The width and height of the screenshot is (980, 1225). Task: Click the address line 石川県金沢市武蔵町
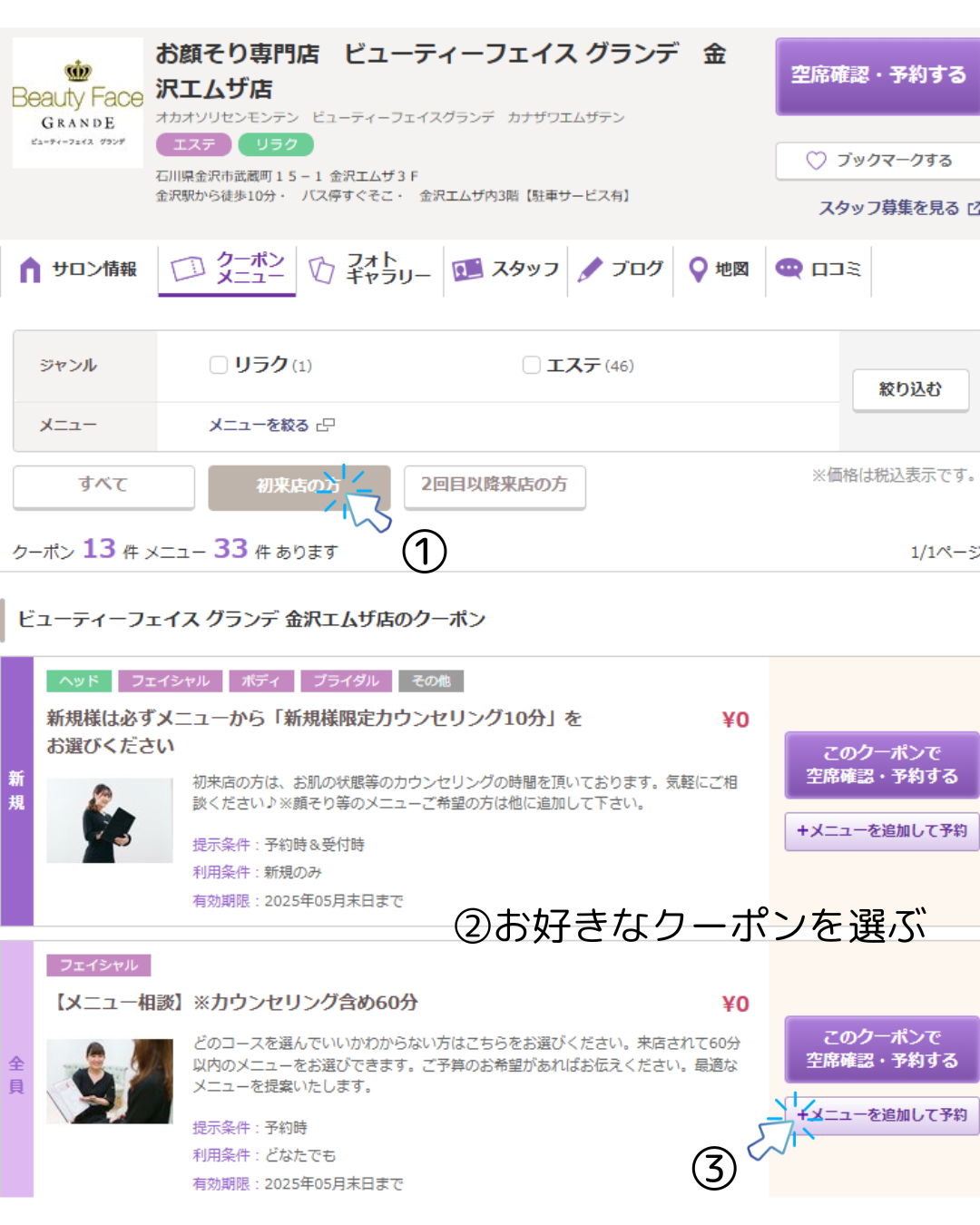[287, 176]
